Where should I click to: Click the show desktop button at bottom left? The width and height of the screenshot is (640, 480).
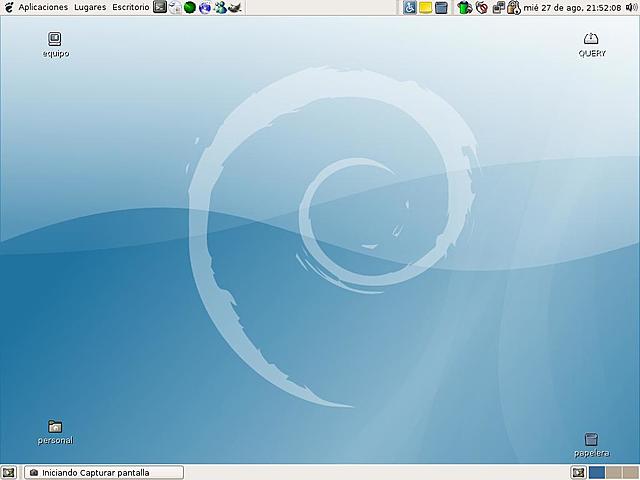[x=9, y=473]
